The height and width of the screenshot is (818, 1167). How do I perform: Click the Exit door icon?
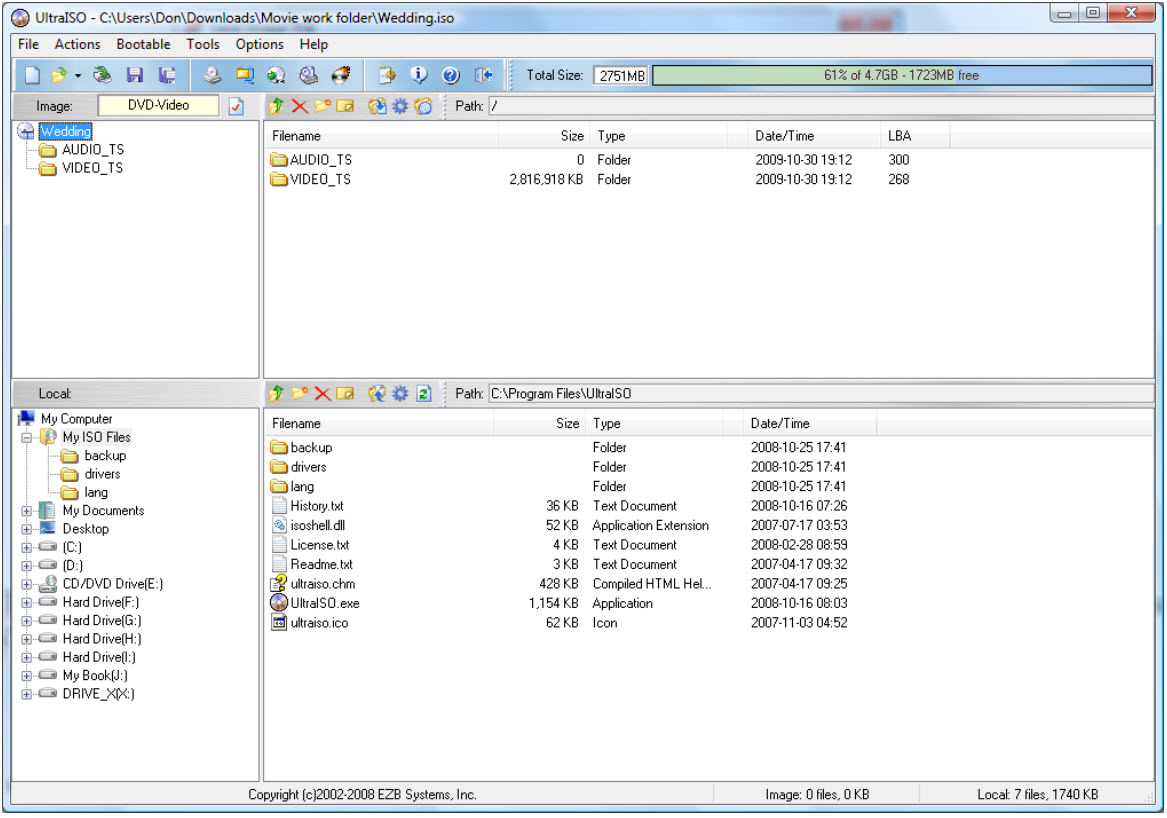pyautogui.click(x=483, y=75)
